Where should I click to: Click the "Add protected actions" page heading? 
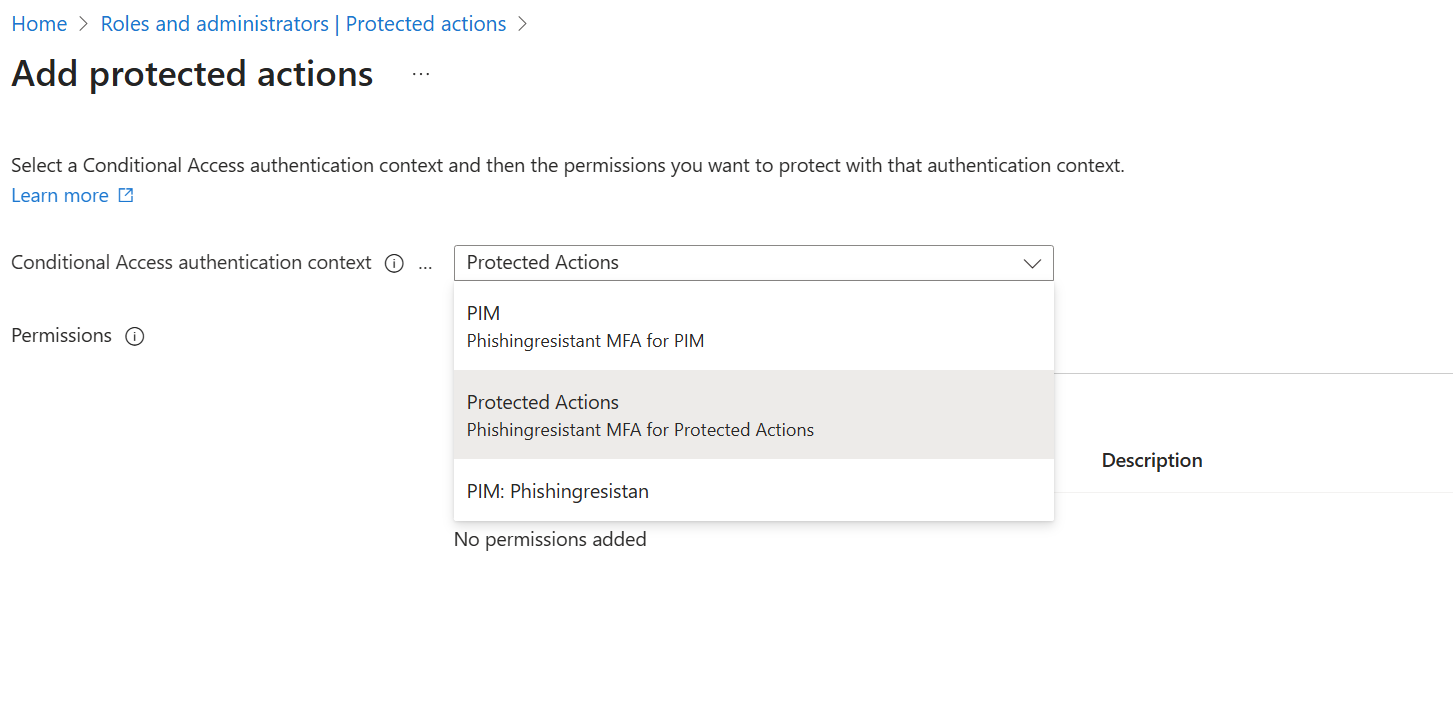tap(192, 74)
